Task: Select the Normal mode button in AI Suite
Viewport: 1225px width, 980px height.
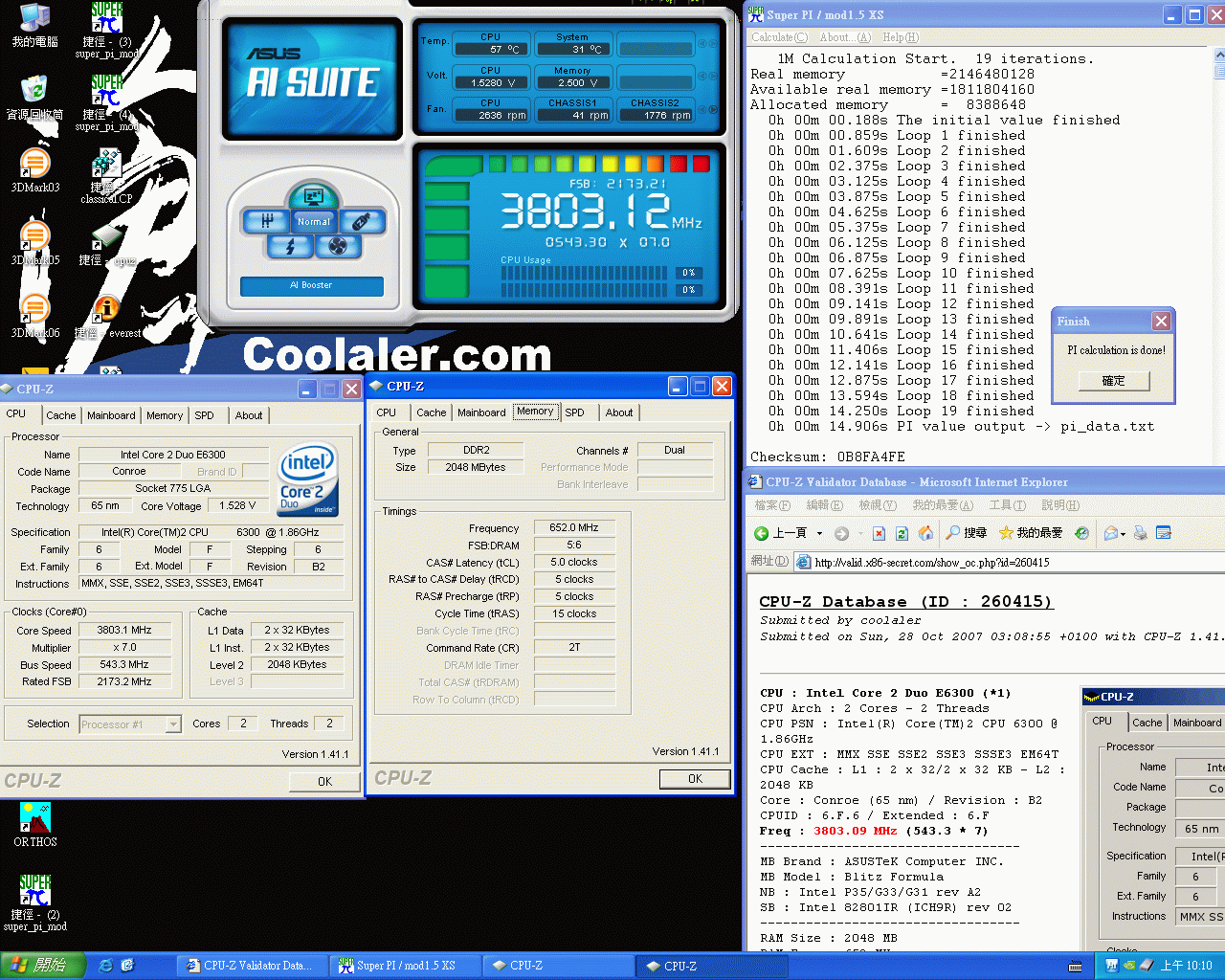Action: click(313, 221)
